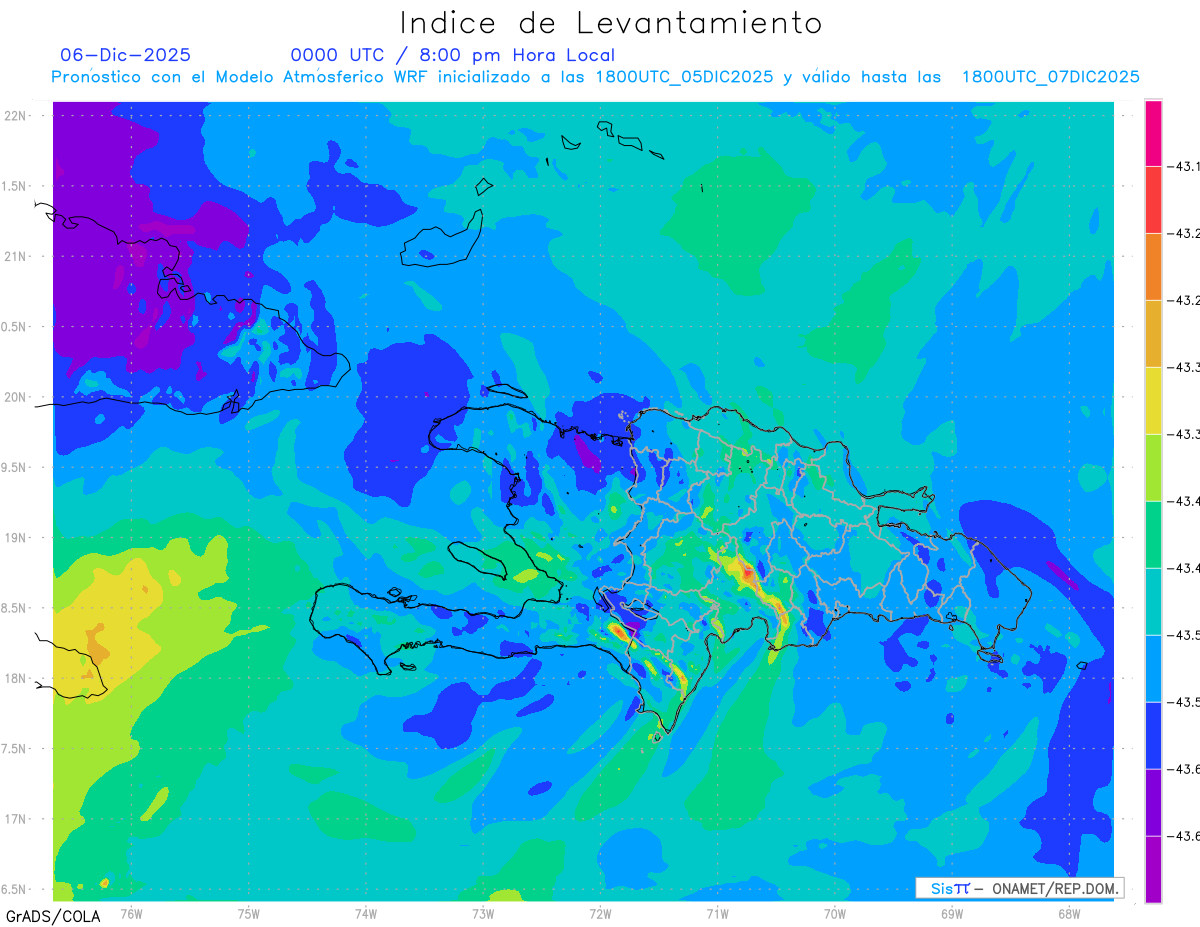The image size is (1200, 927).
Task: Click the "73W" longitude label
Action: [483, 914]
